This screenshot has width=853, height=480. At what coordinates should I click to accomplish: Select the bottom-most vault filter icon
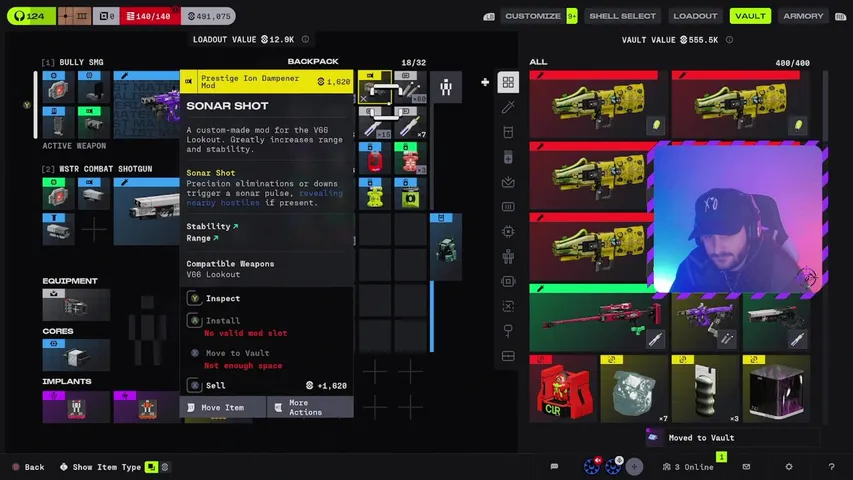508,356
